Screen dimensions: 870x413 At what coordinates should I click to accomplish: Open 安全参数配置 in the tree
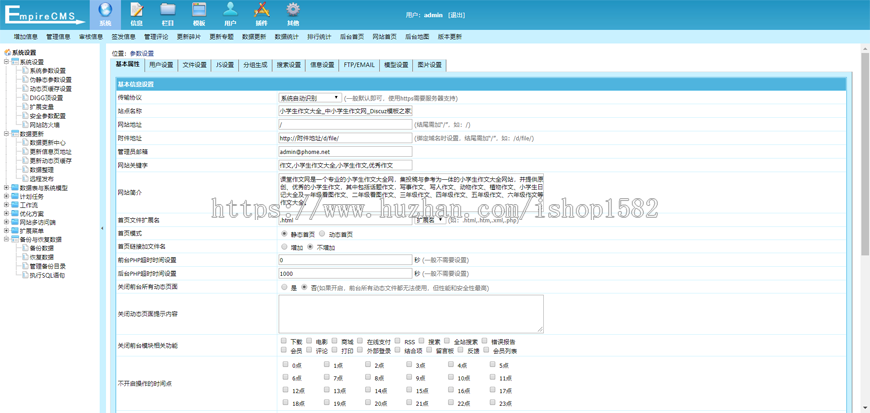coord(47,116)
